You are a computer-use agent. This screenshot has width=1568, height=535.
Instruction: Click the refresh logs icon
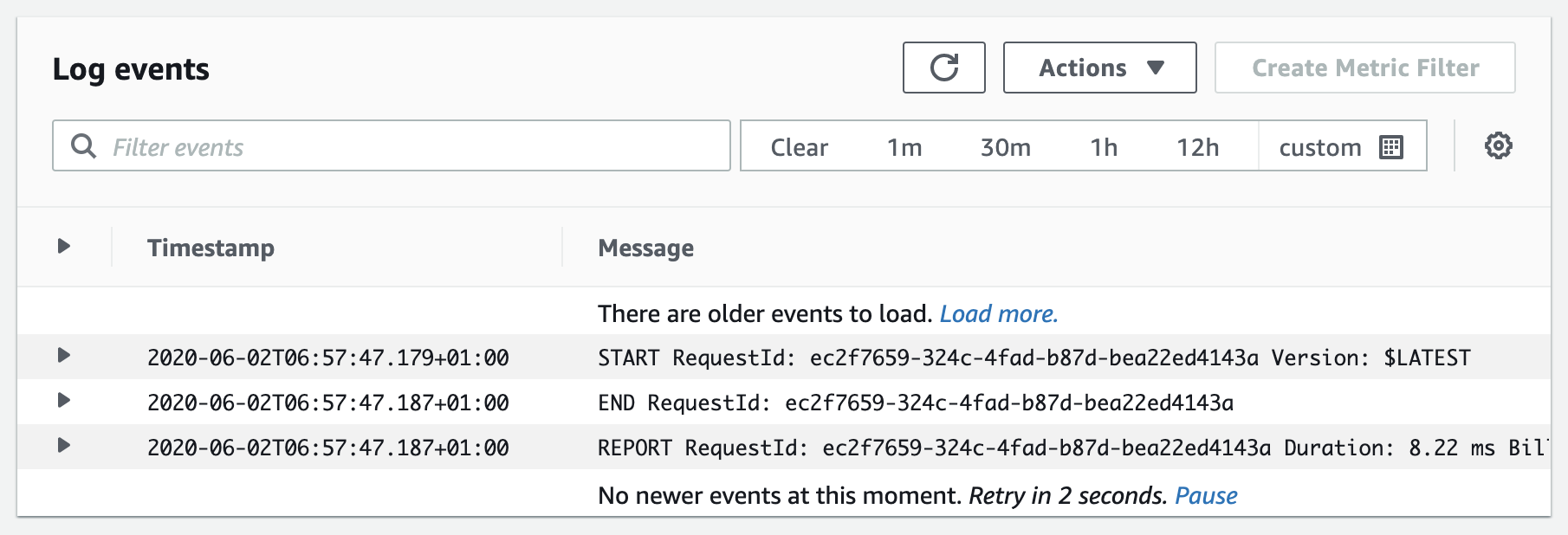pyautogui.click(x=943, y=67)
